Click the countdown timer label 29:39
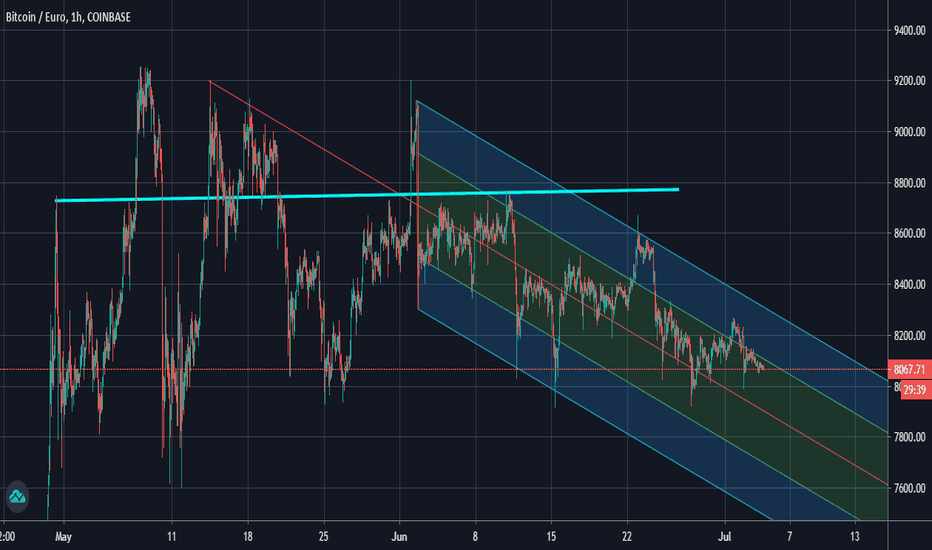Image resolution: width=932 pixels, height=550 pixels. (915, 389)
